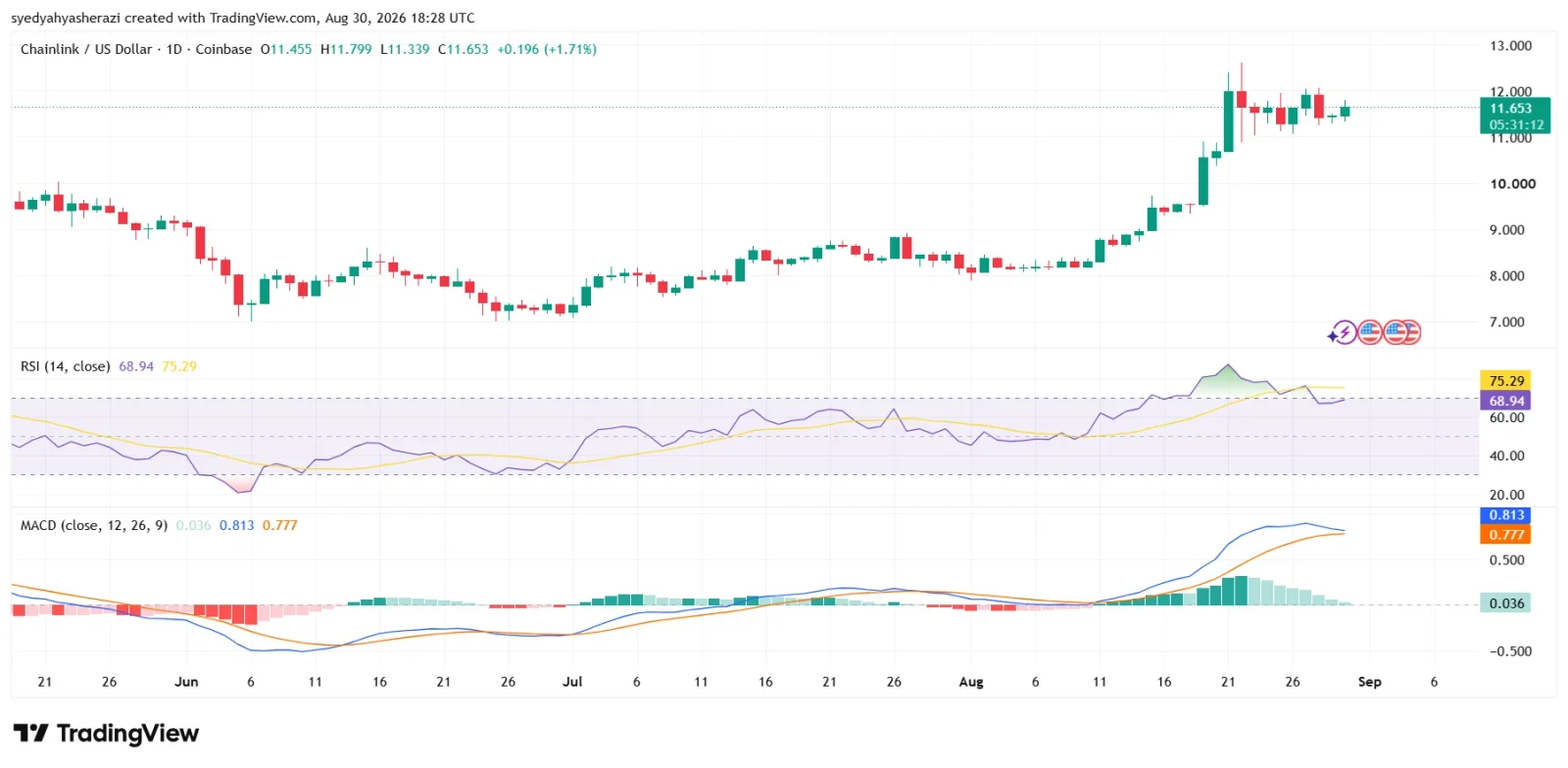Click the "Jul" label on the time axis
This screenshot has width=1568, height=768.
click(572, 682)
